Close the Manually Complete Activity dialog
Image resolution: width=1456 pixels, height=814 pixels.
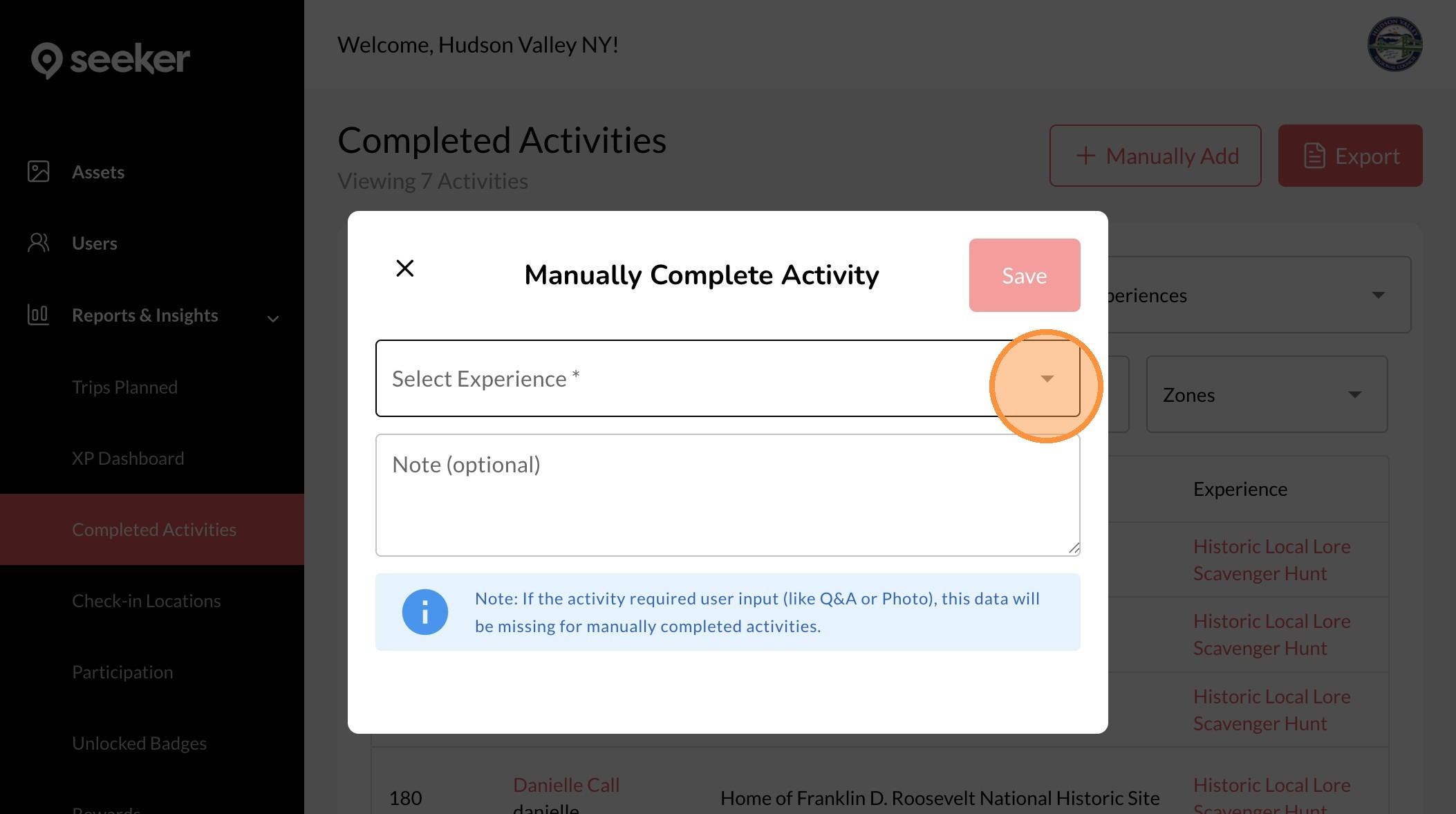(x=404, y=268)
